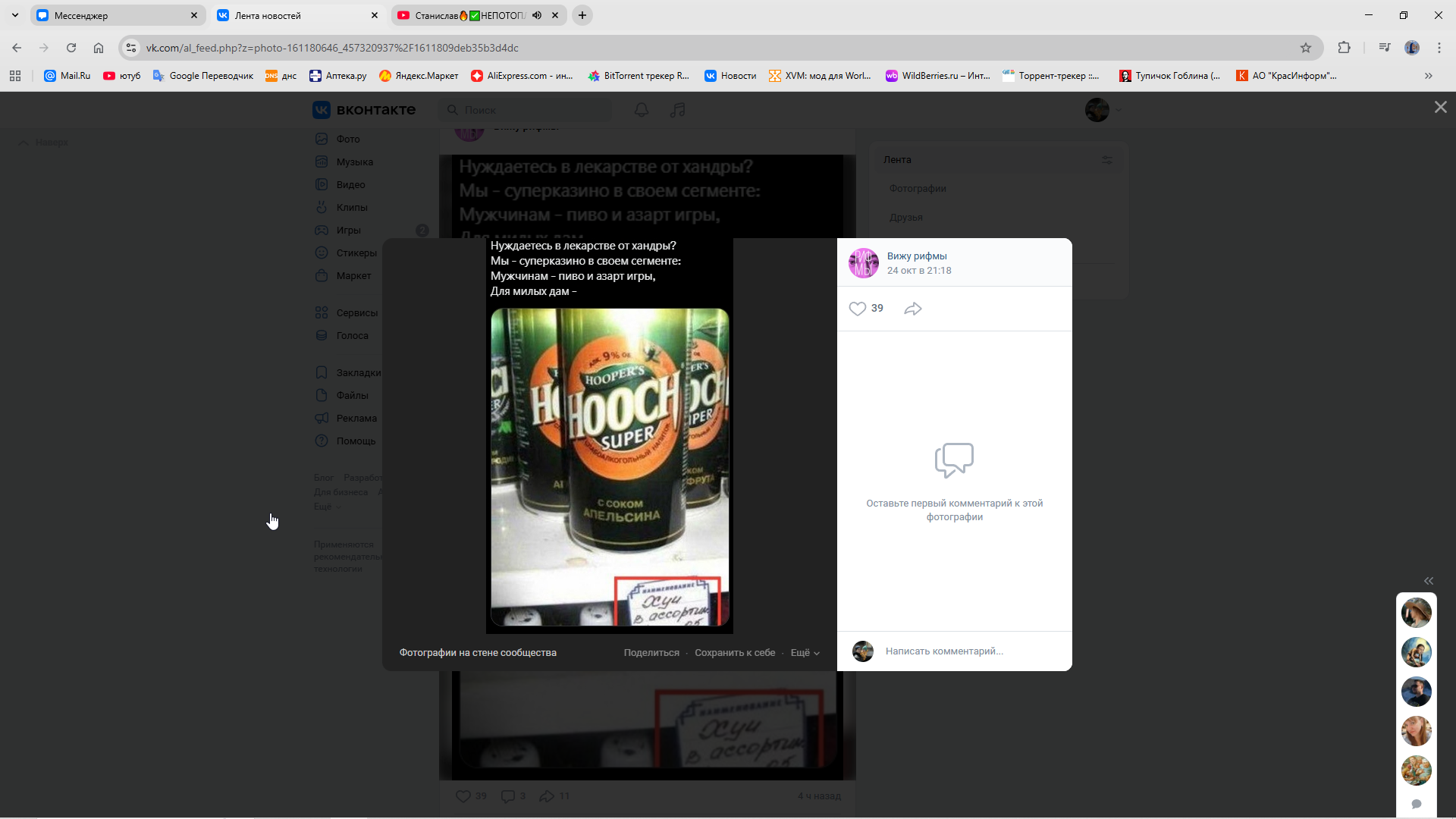Open 'Фотографии на стене сообщества' album

pos(478,653)
